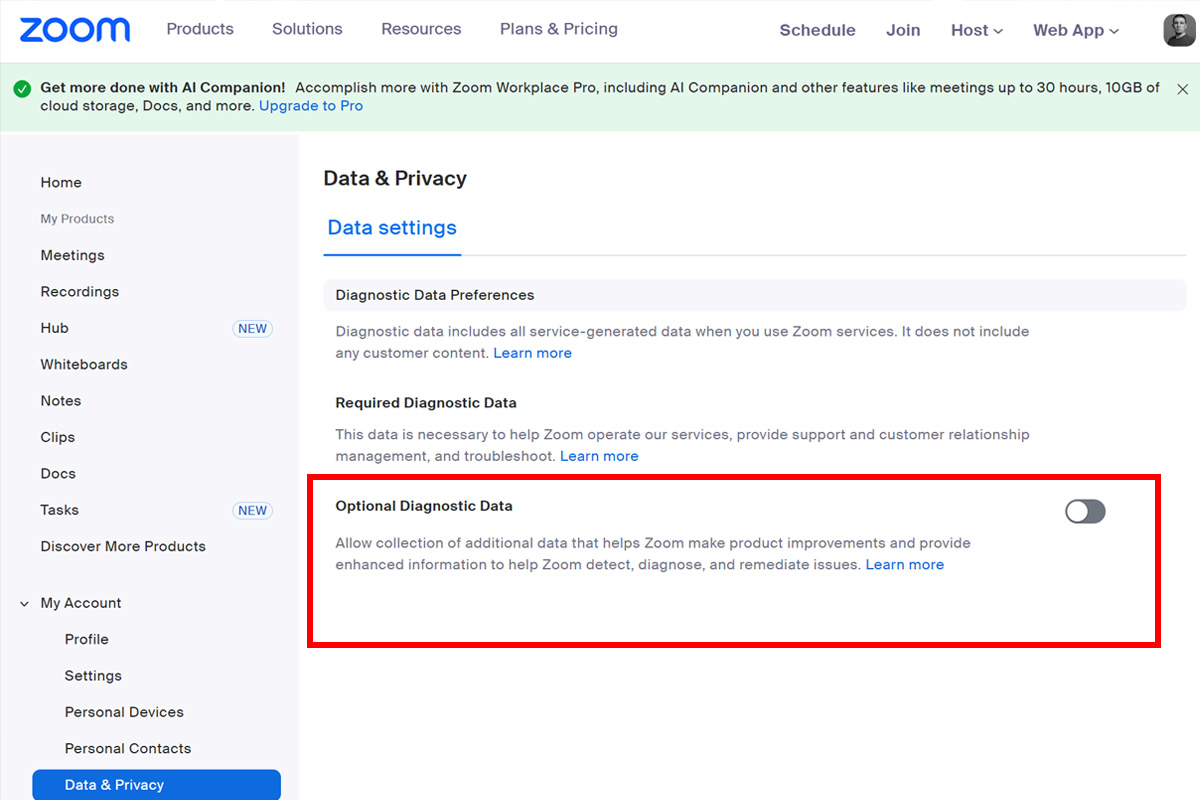Select the Data settings tab
The width and height of the screenshot is (1200, 800).
392,228
